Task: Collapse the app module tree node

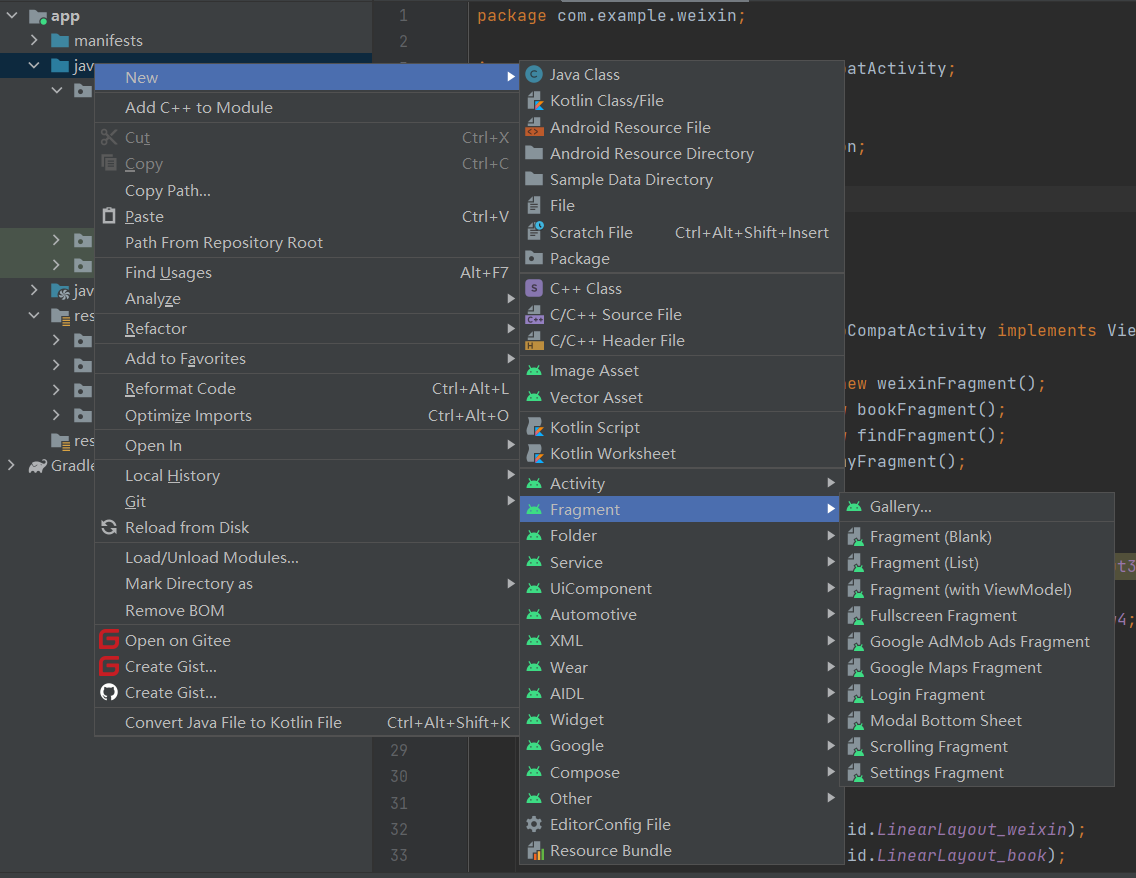Action: 12,15
